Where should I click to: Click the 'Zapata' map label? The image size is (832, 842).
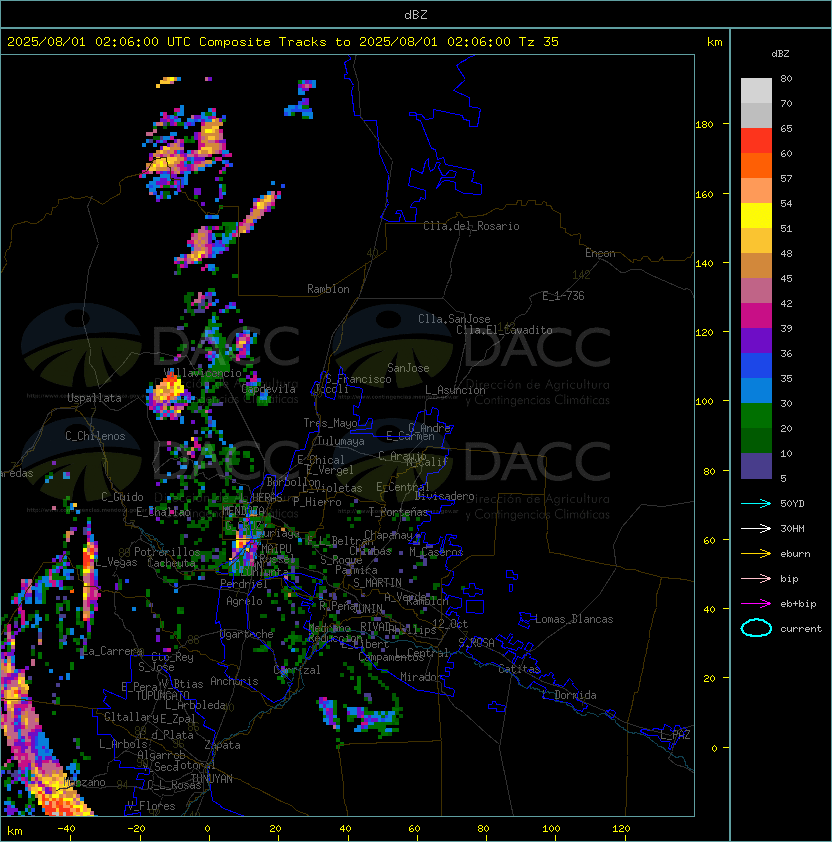point(222,745)
